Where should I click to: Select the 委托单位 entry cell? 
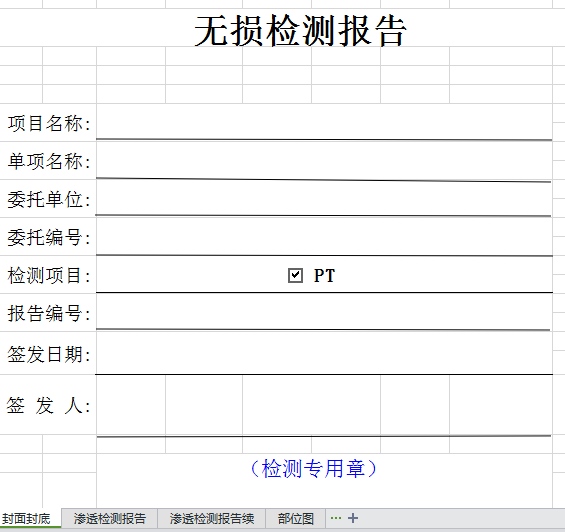(x=324, y=198)
